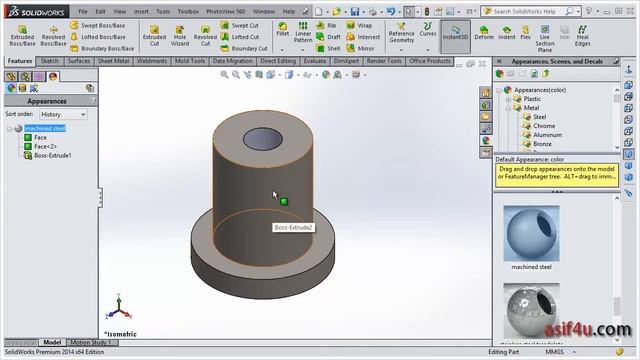The image size is (640, 360).
Task: Collapse the machined steel tree node
Action: coord(9,129)
